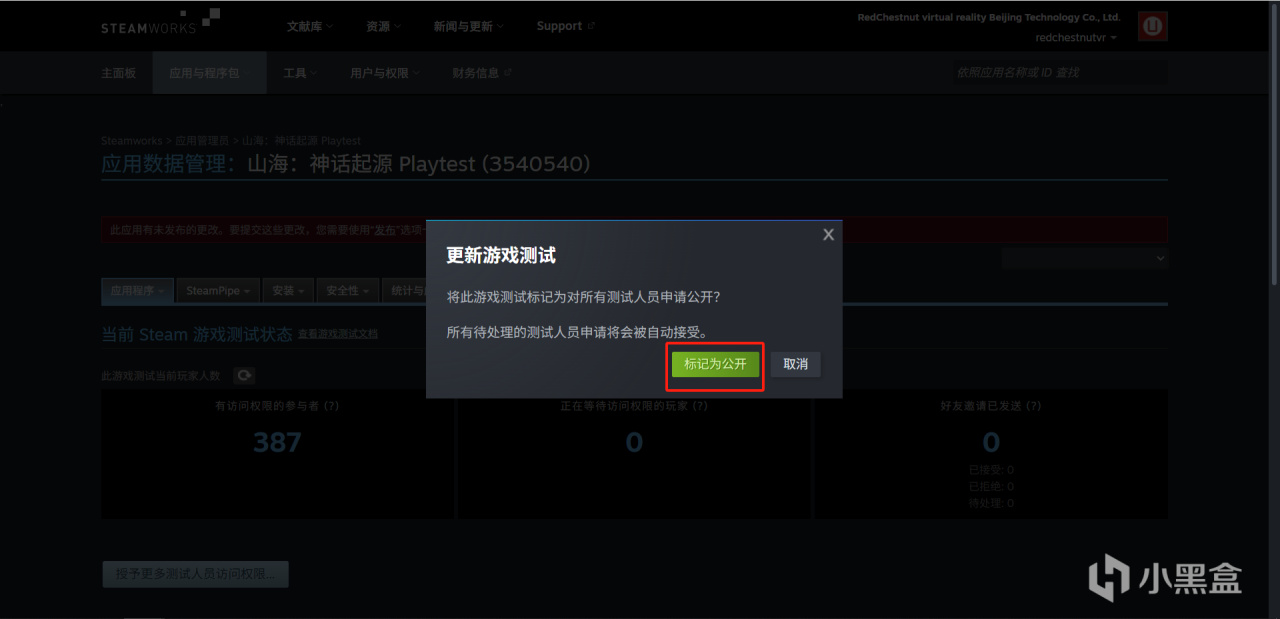Click the red account avatar icon
The width and height of the screenshot is (1280, 619).
pyautogui.click(x=1153, y=27)
